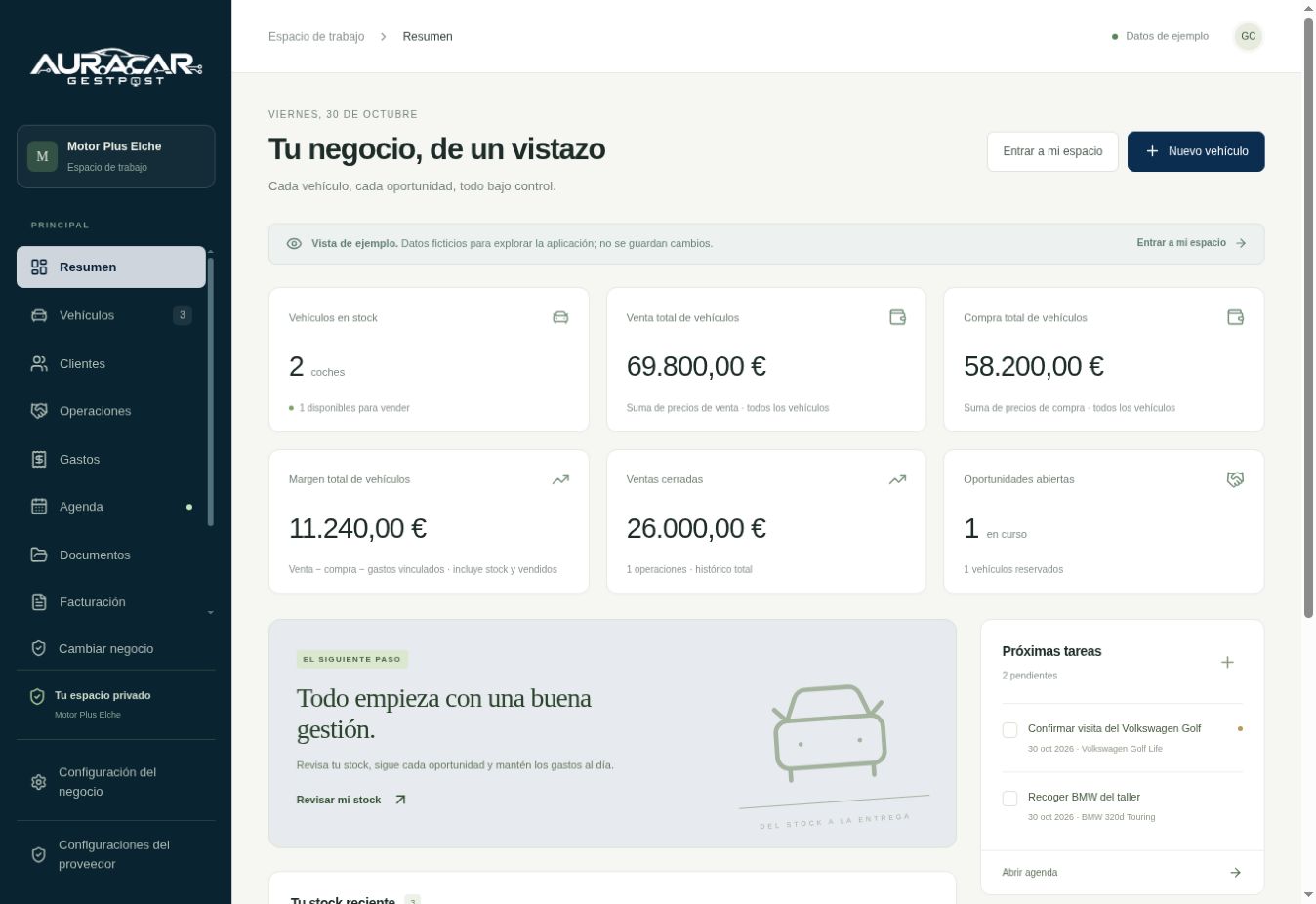
Task: Open Tu espacio privado
Action: coord(115,704)
